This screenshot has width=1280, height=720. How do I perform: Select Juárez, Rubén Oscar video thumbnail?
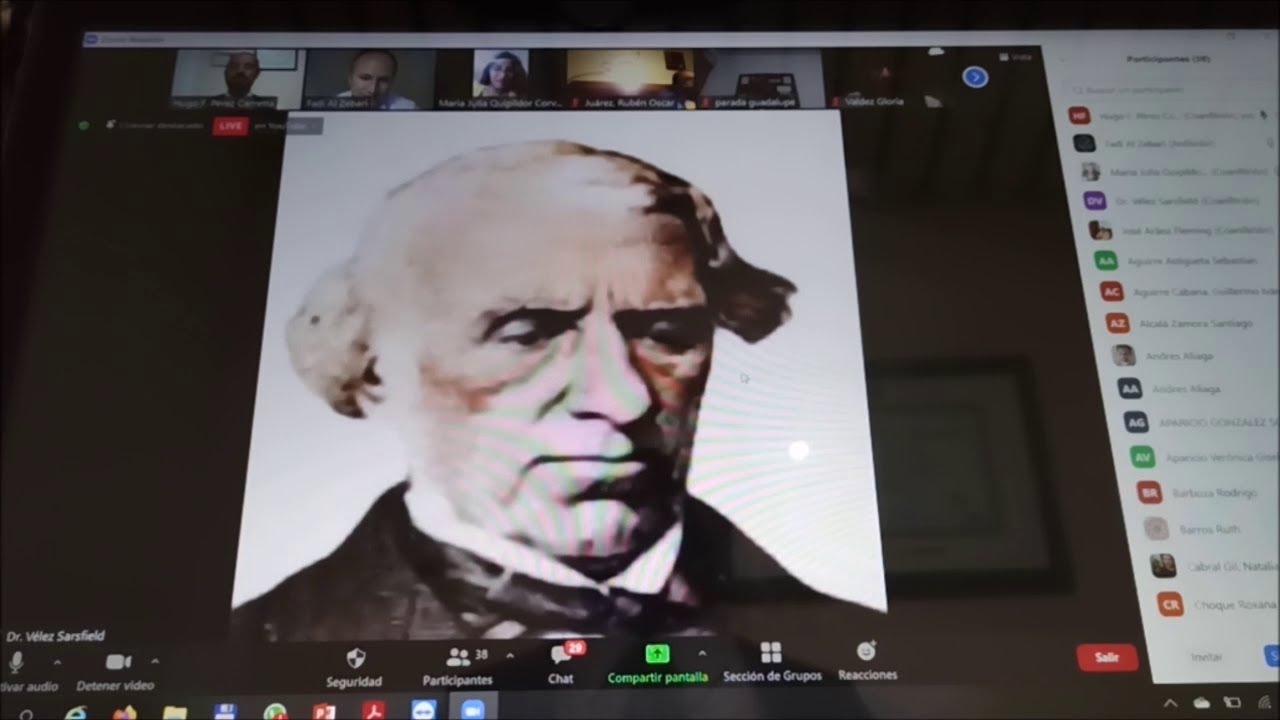tap(632, 79)
